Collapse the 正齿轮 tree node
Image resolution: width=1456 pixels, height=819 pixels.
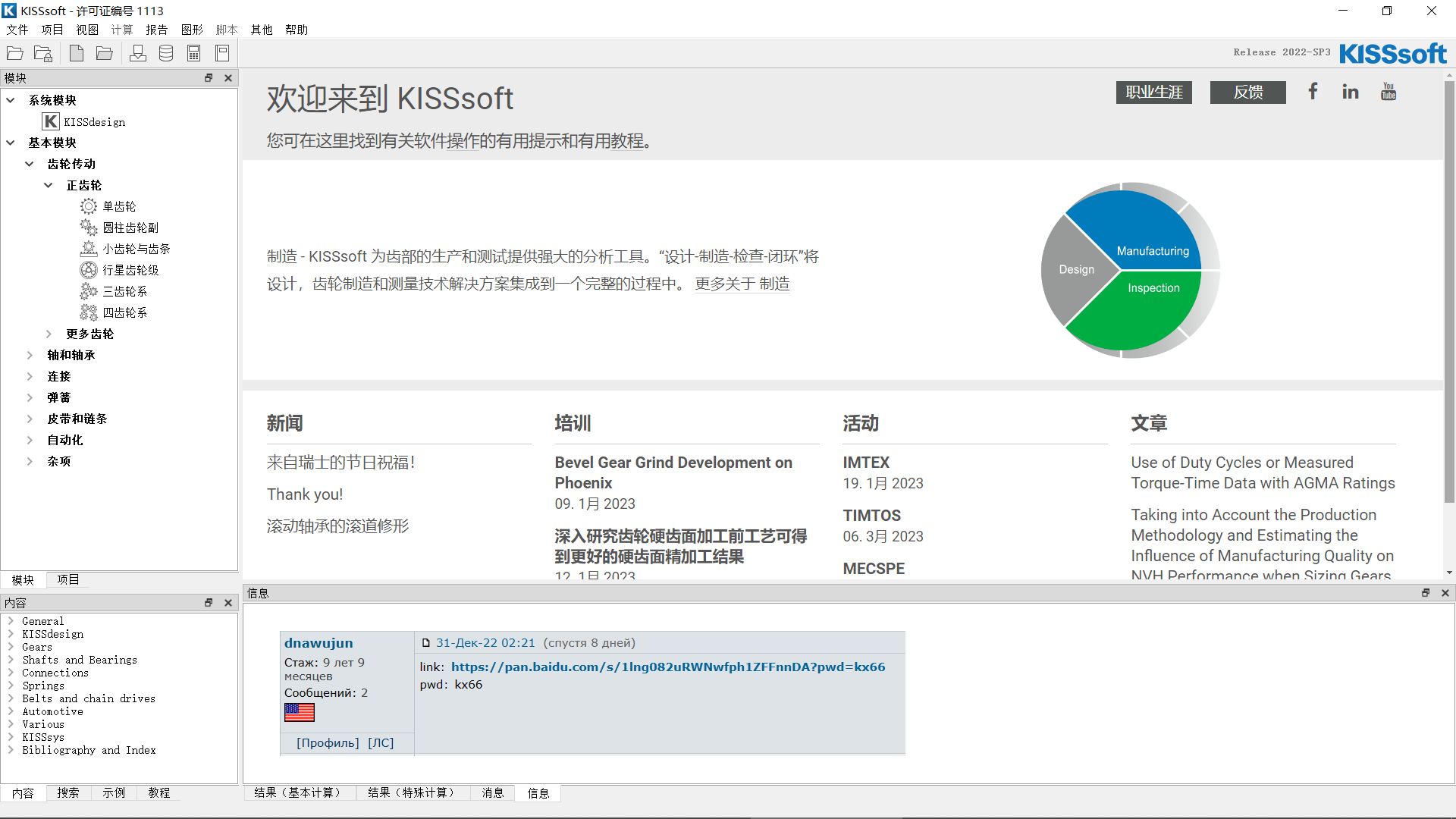click(49, 185)
